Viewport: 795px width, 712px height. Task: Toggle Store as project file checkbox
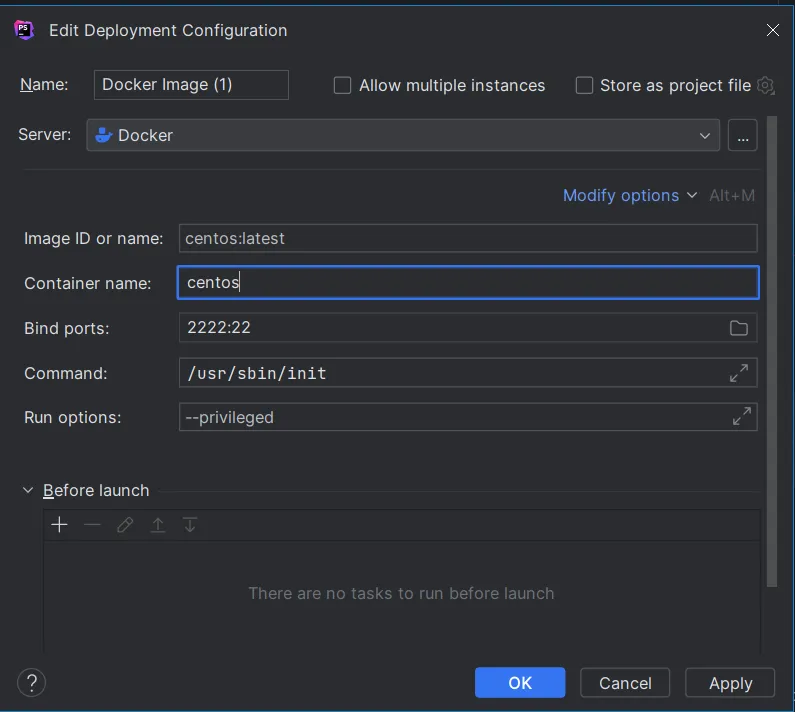[584, 85]
